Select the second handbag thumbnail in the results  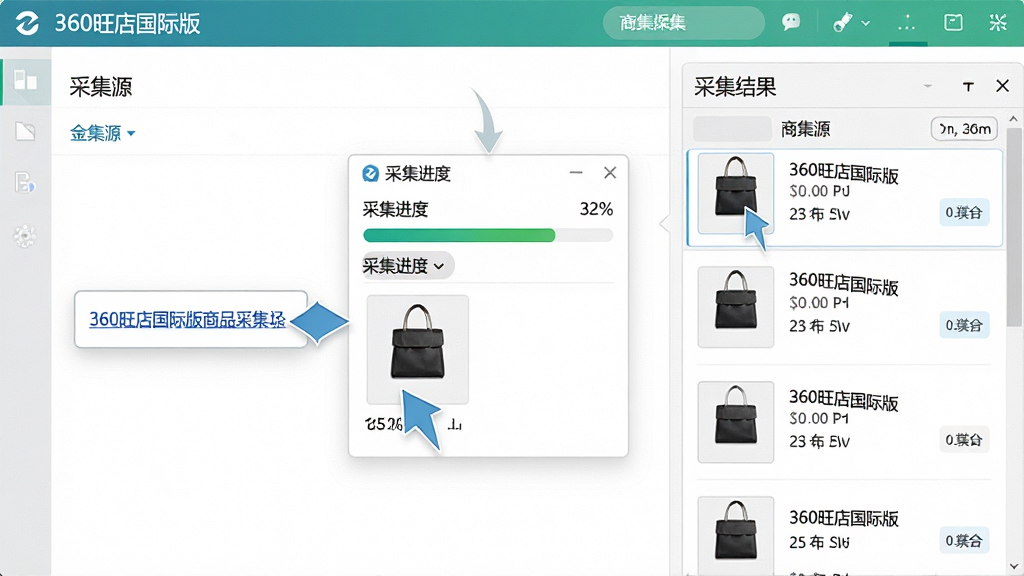coord(735,307)
